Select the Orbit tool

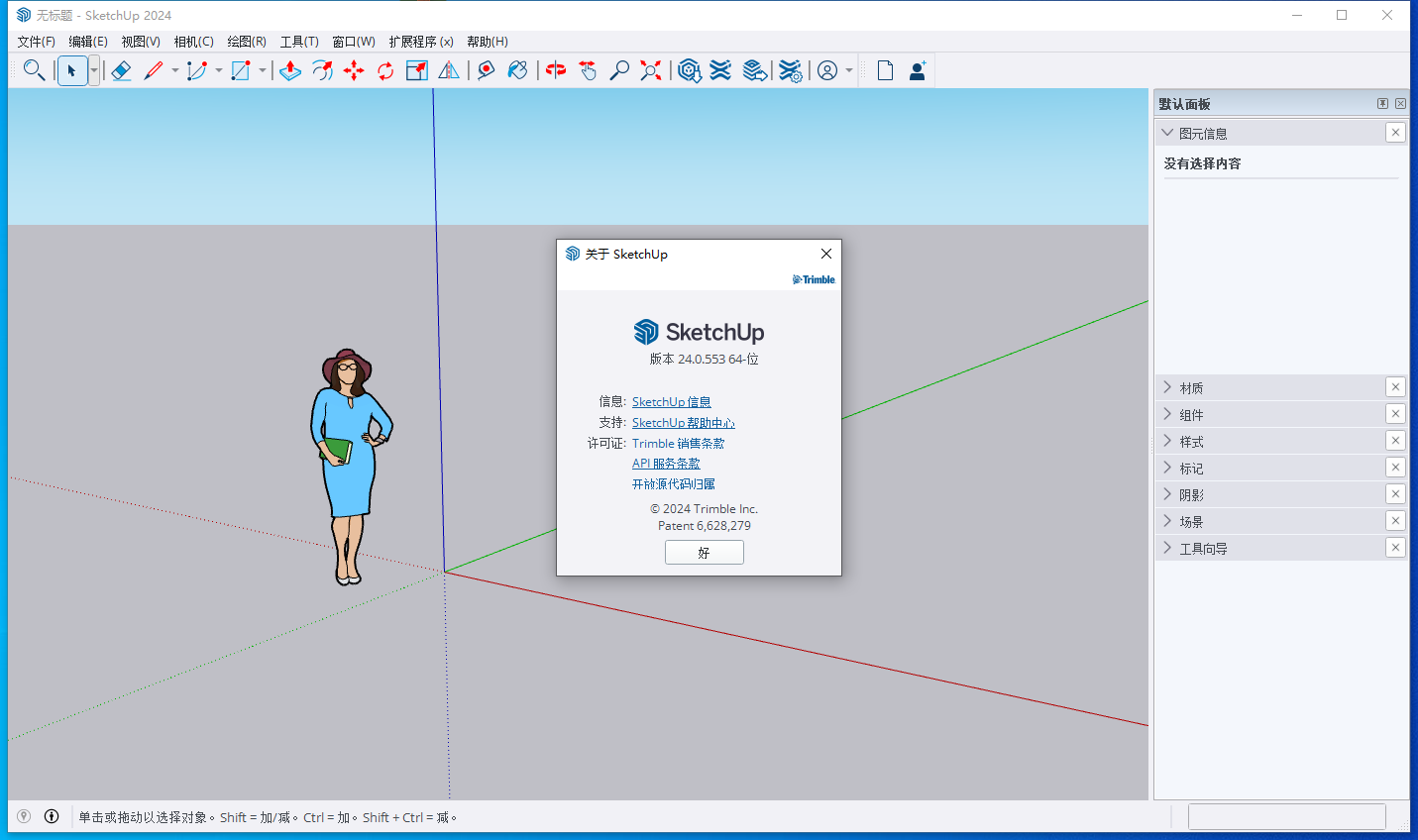pos(556,70)
